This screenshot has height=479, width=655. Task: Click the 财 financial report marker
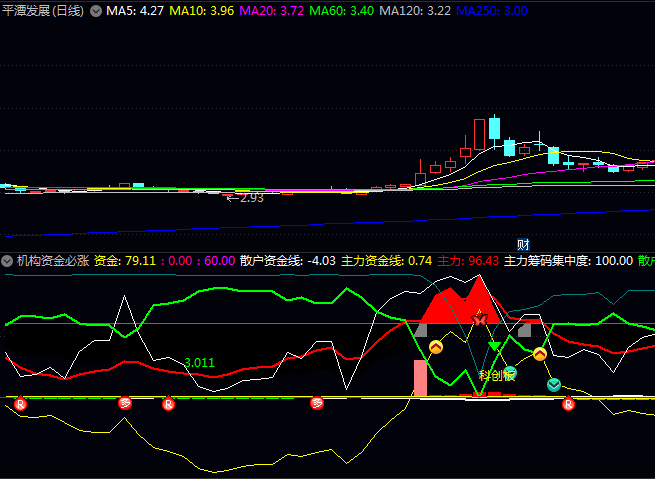pos(523,245)
